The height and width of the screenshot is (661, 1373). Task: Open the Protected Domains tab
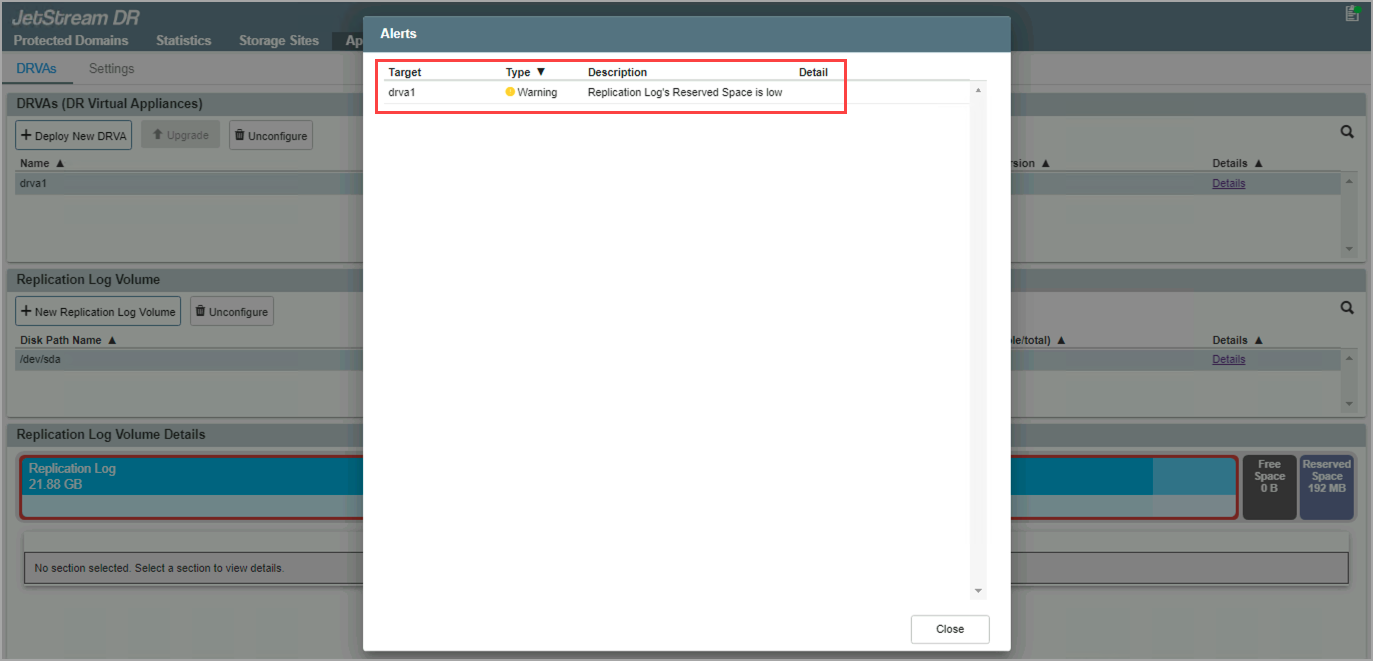click(x=70, y=41)
